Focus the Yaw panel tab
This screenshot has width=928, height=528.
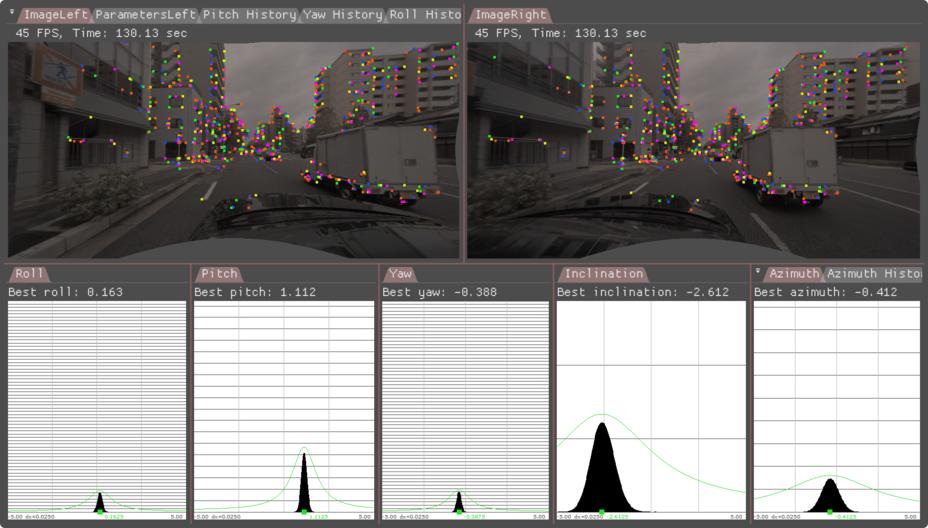pos(399,274)
